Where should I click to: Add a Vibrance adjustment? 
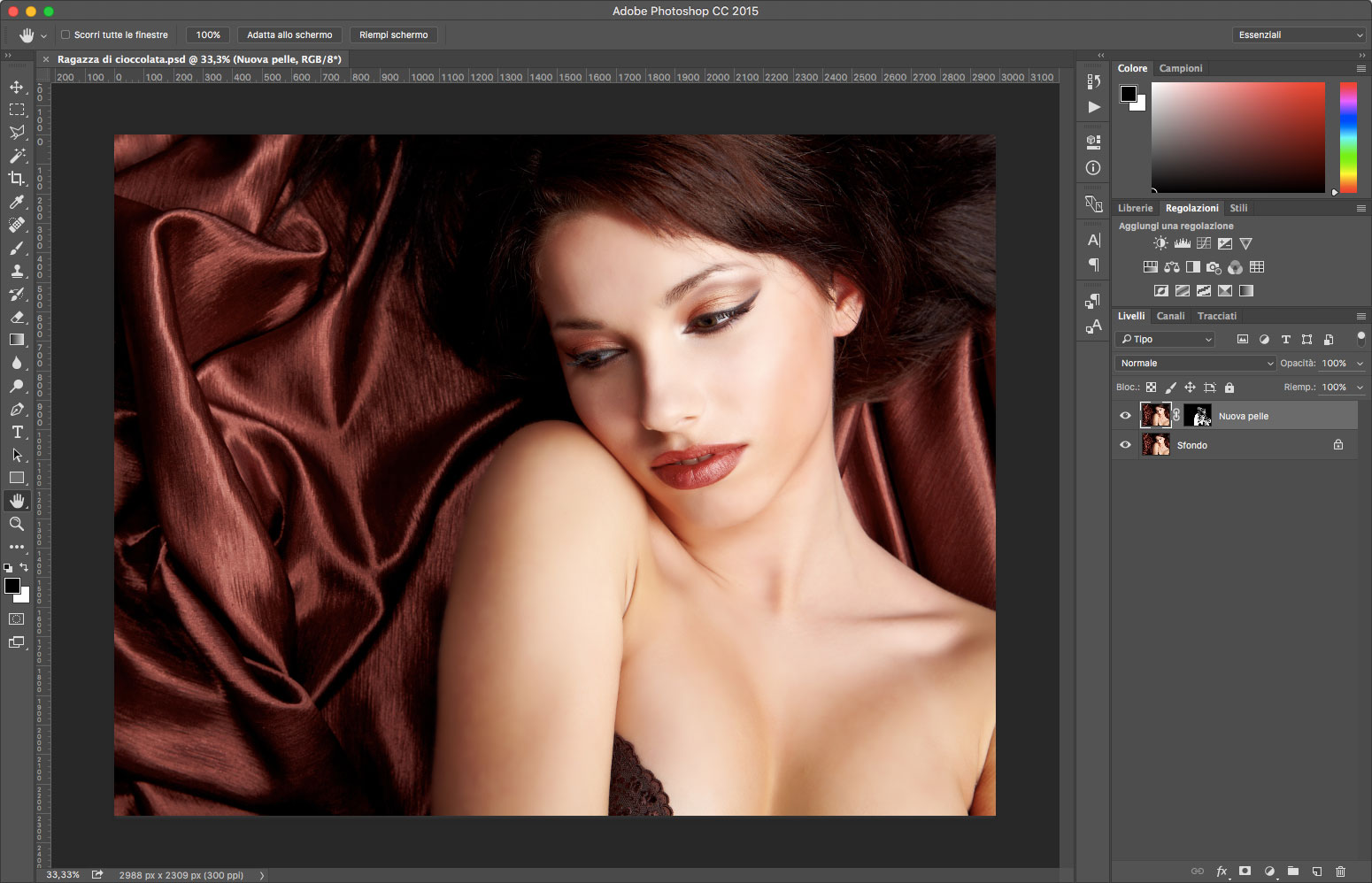[x=1245, y=243]
